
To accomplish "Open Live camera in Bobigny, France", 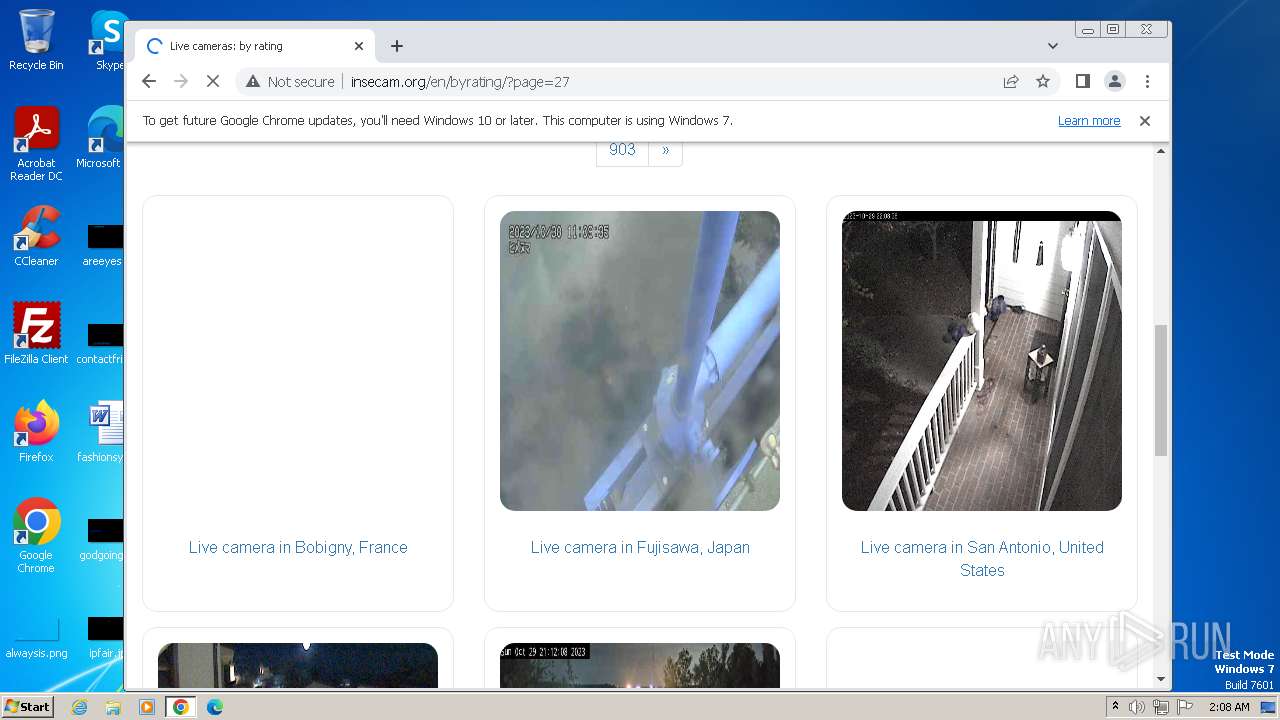I will 298,547.
